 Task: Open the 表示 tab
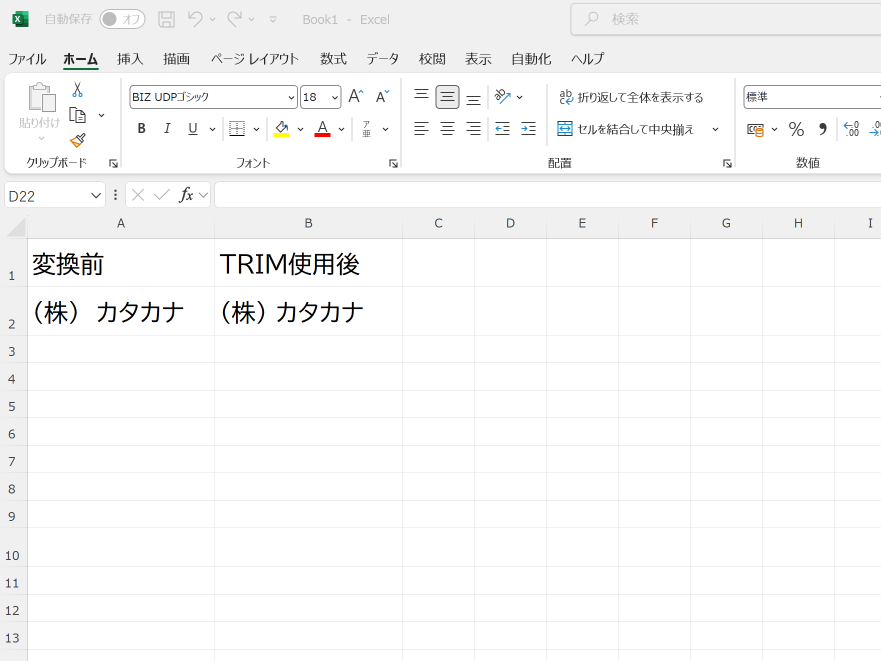pyautogui.click(x=478, y=59)
